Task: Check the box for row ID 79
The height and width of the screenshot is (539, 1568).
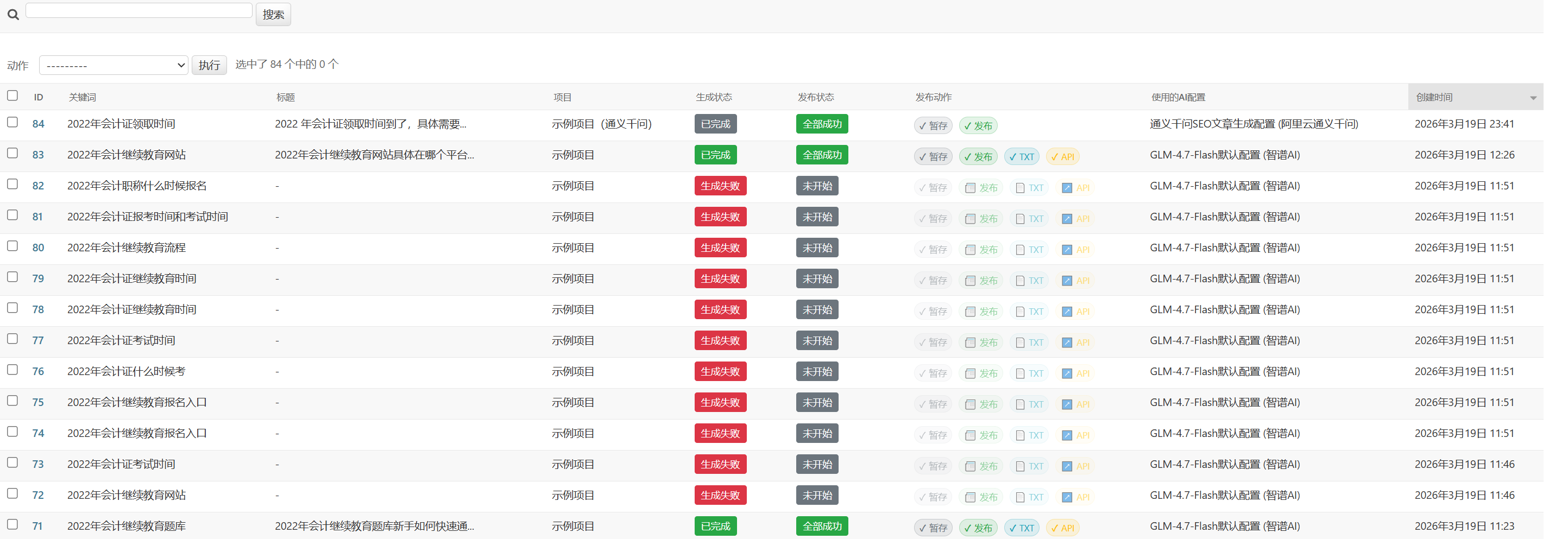Action: pyautogui.click(x=12, y=277)
